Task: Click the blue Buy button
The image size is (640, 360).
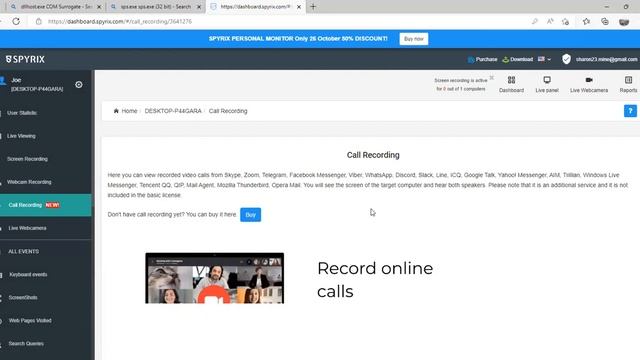Action: pyautogui.click(x=250, y=215)
